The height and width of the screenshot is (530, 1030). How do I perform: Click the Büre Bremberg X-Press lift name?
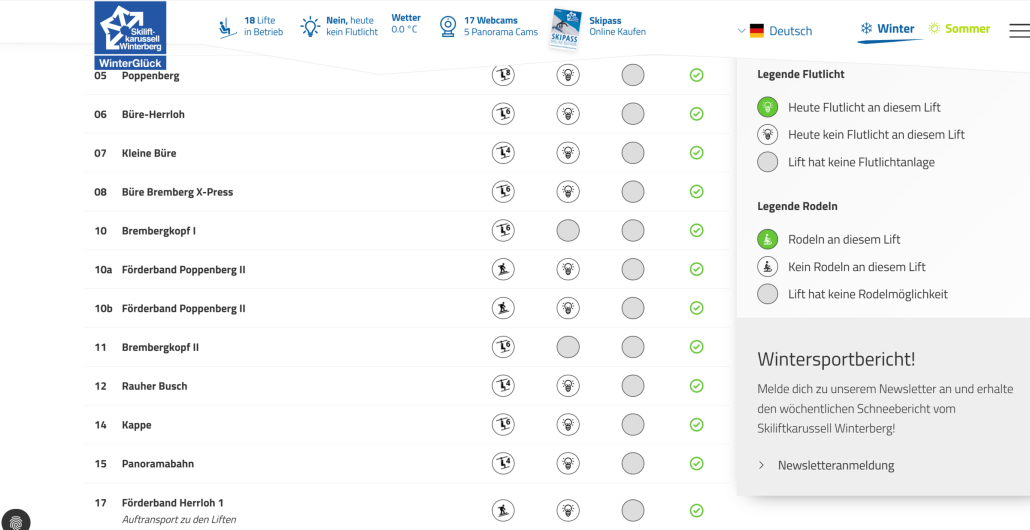tap(177, 192)
